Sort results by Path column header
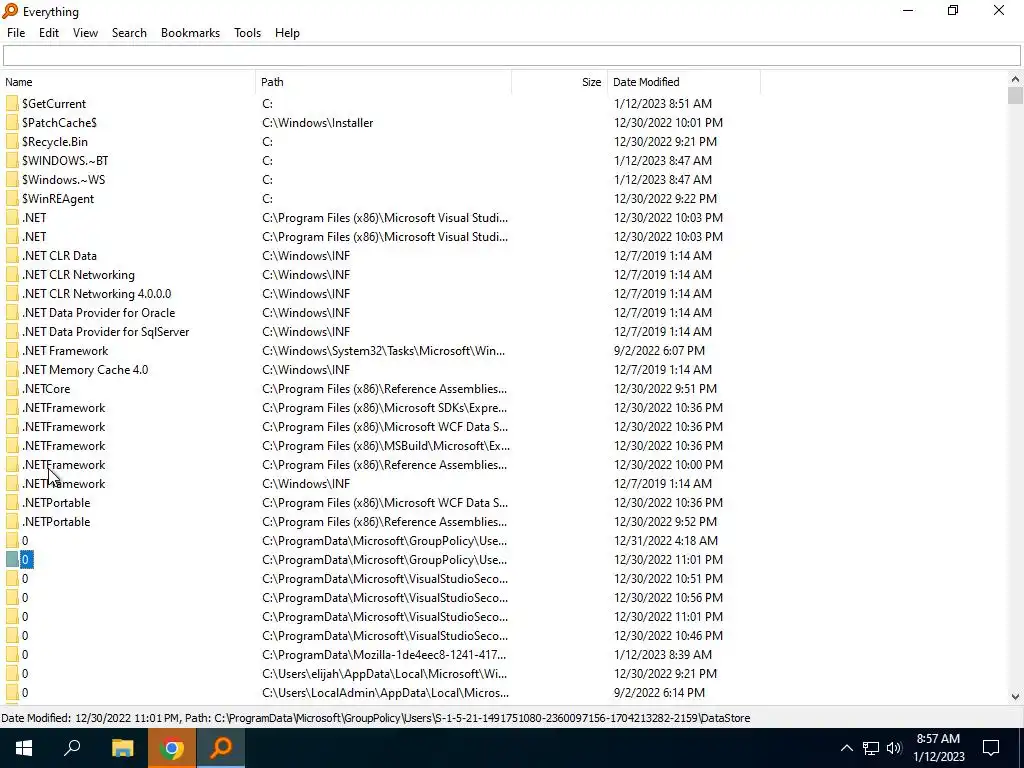 [x=383, y=82]
